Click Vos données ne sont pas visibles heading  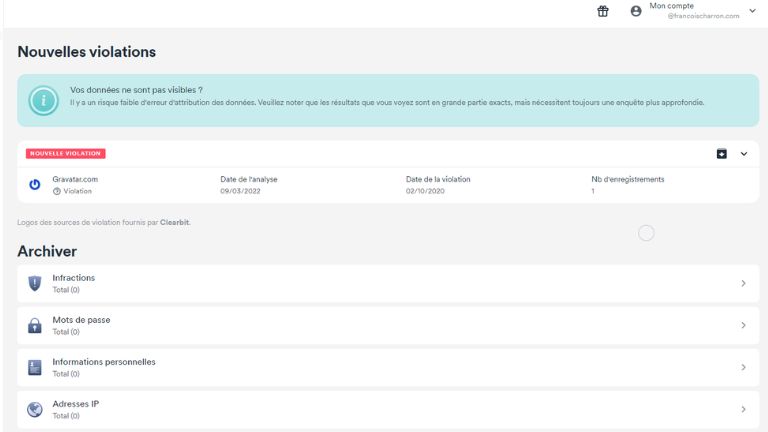pyautogui.click(x=136, y=90)
